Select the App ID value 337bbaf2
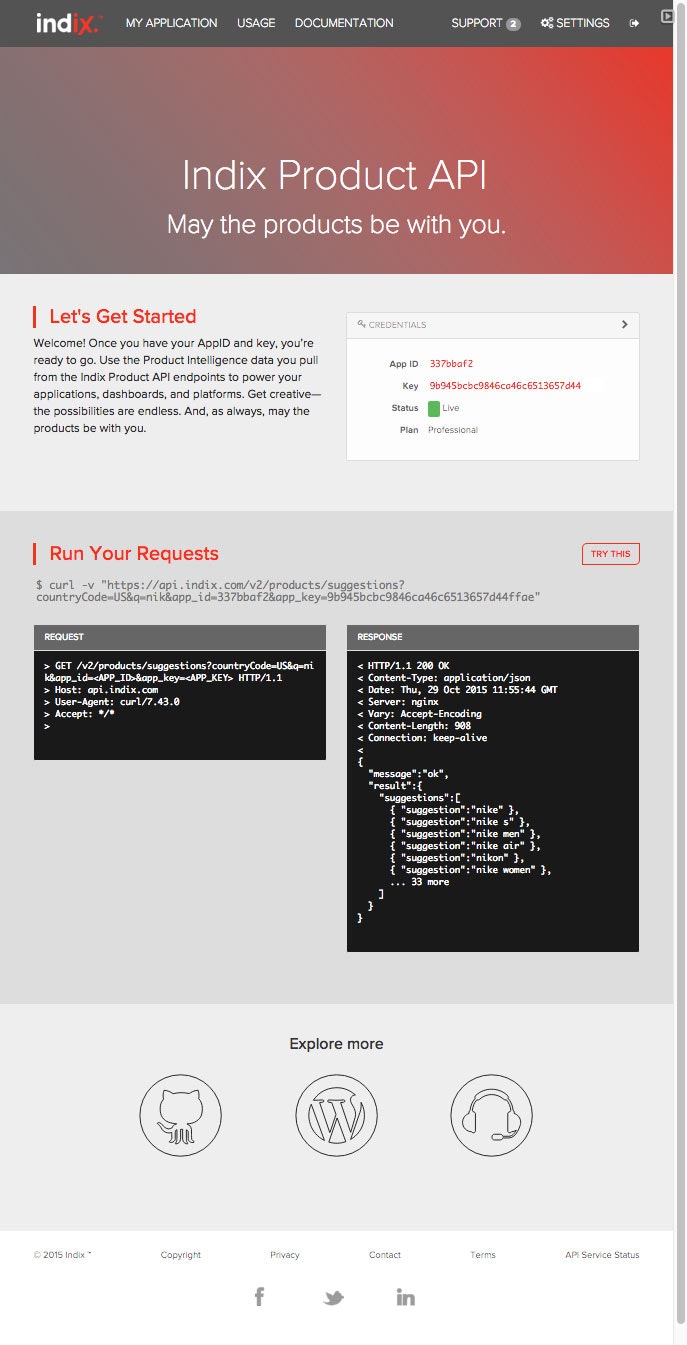Image resolution: width=687 pixels, height=1345 pixels. [x=451, y=364]
